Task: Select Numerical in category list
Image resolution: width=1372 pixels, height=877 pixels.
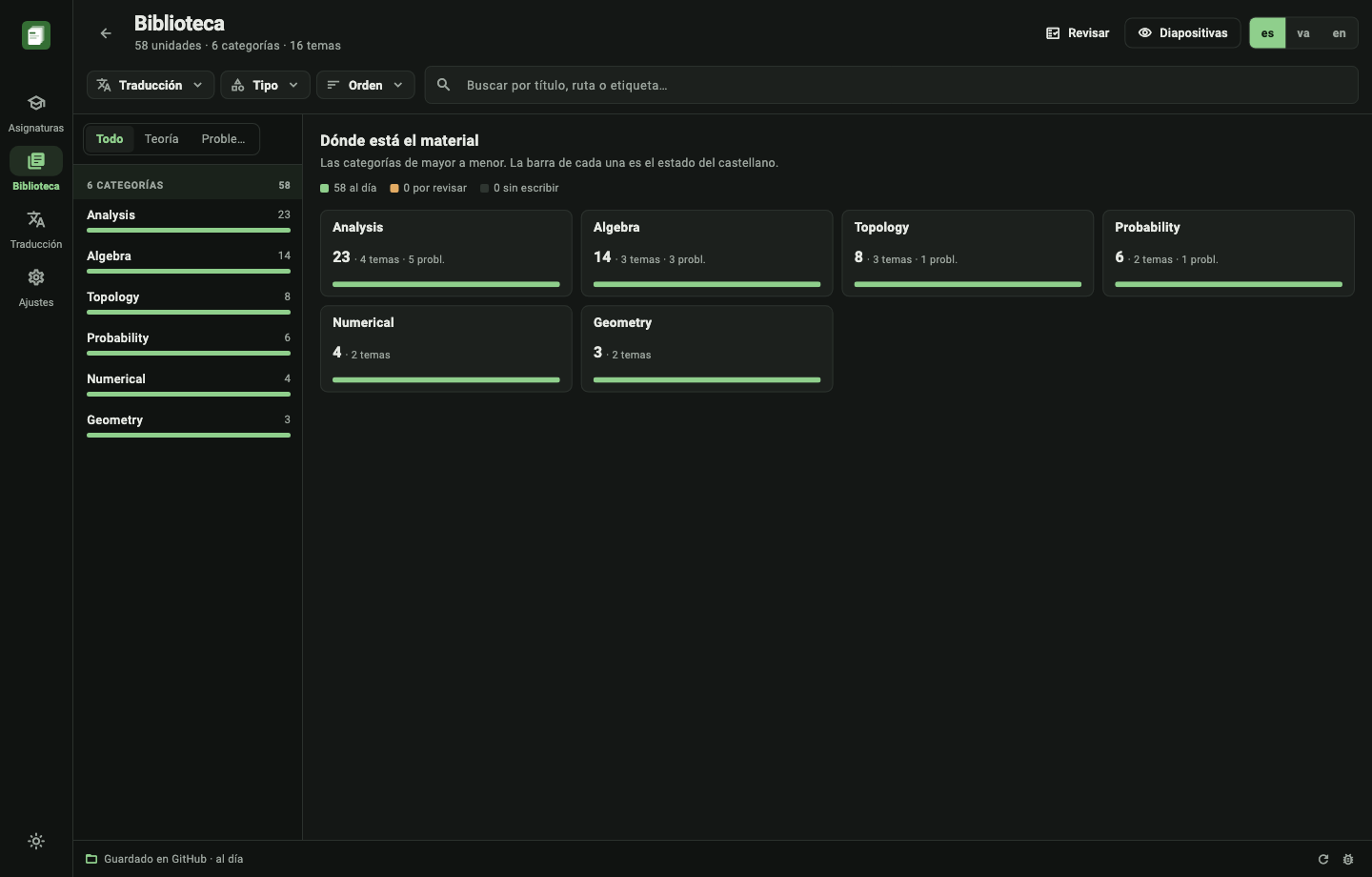Action: (188, 383)
